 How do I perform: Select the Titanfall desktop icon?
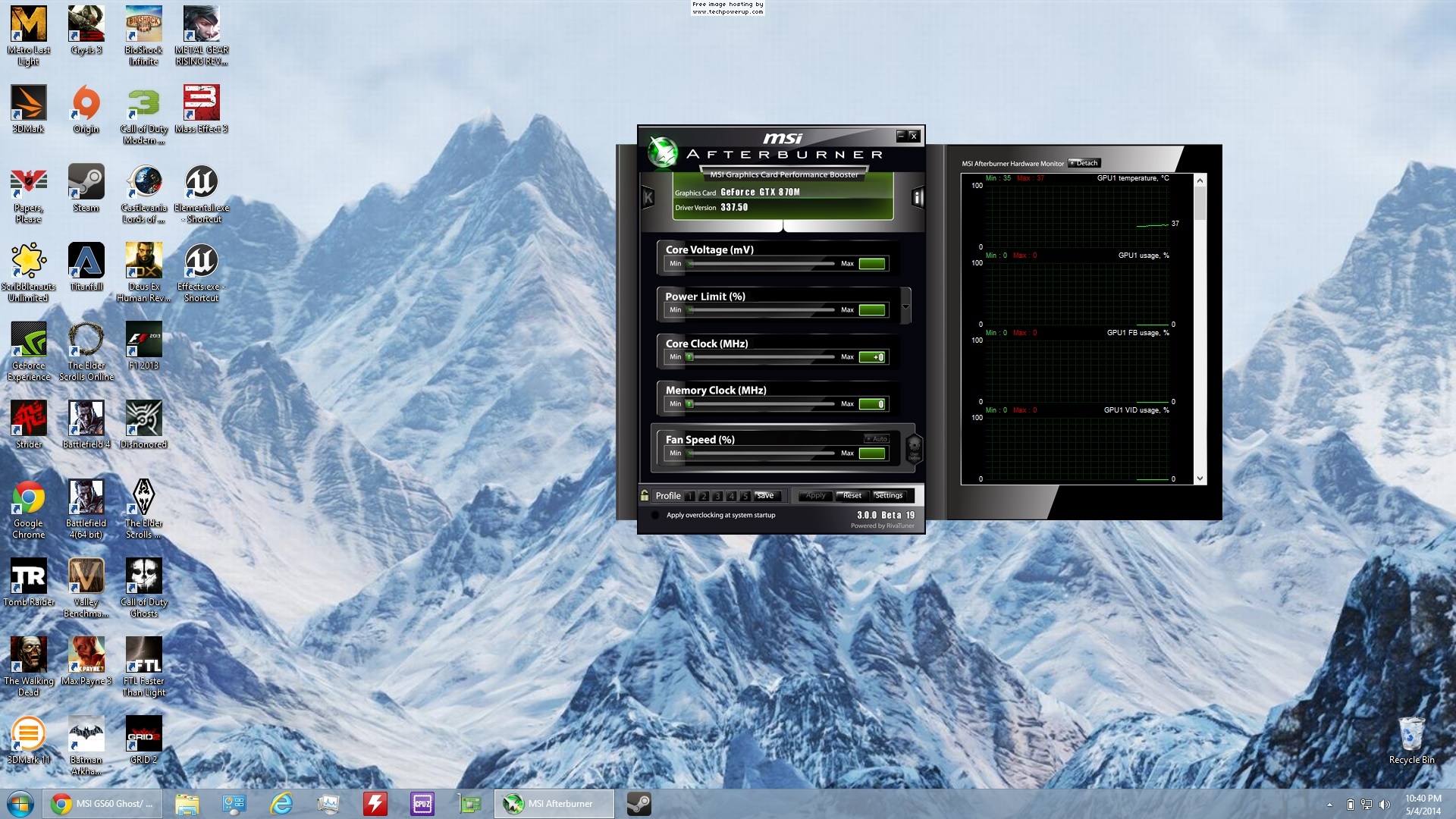tap(86, 267)
